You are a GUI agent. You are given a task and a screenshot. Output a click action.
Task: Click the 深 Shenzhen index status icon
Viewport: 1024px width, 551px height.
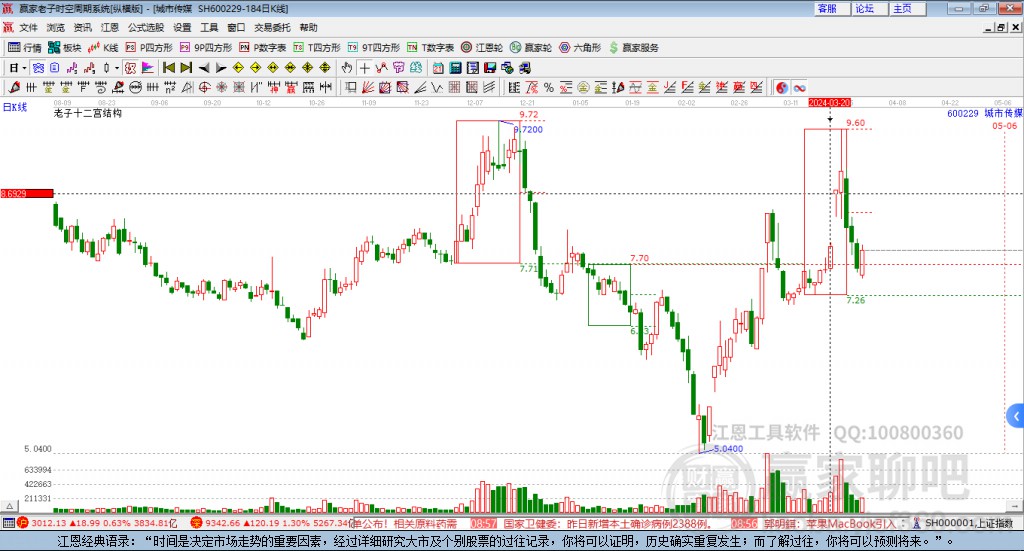pos(196,522)
